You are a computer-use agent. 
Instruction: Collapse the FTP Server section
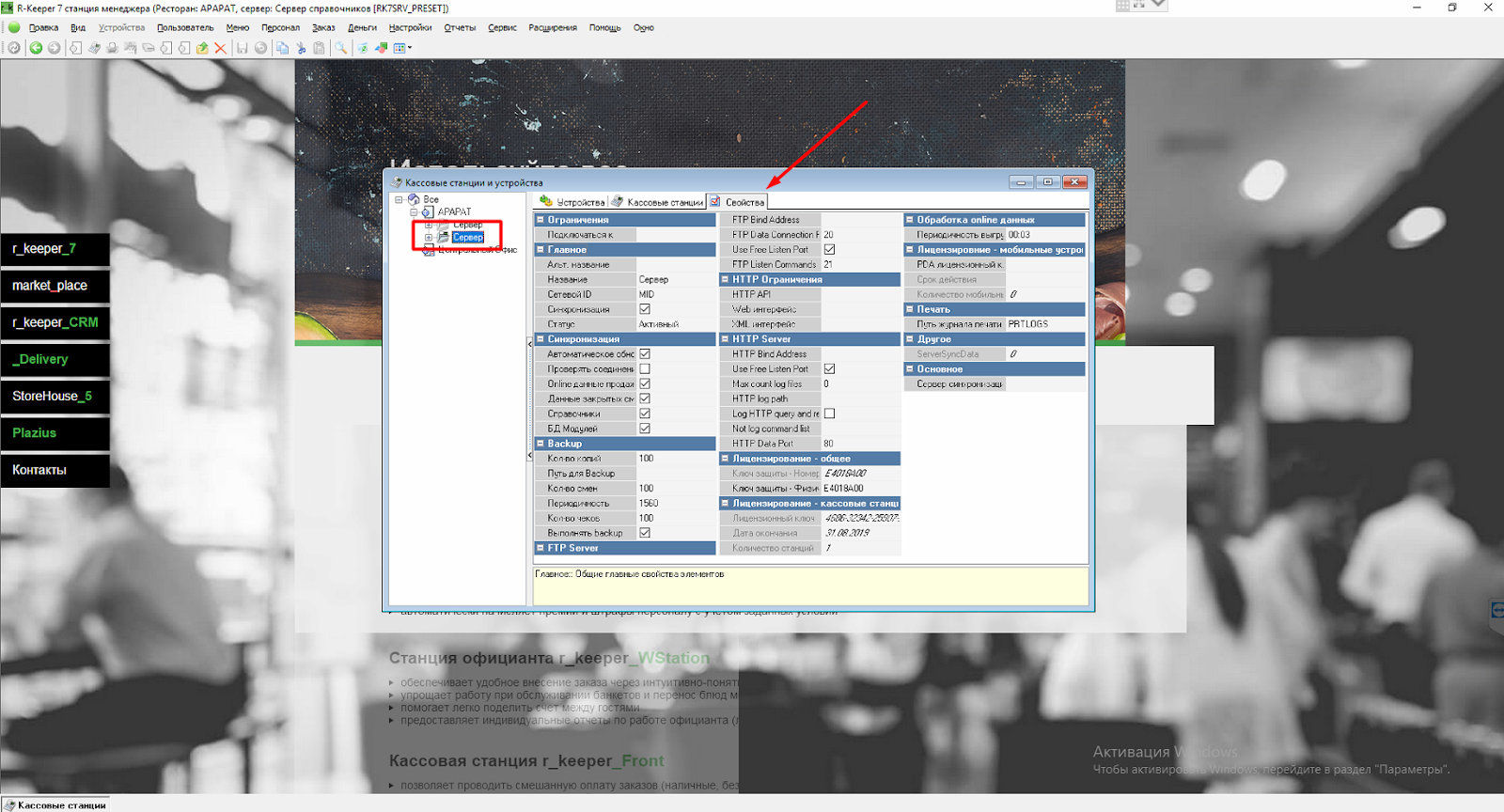tap(540, 548)
